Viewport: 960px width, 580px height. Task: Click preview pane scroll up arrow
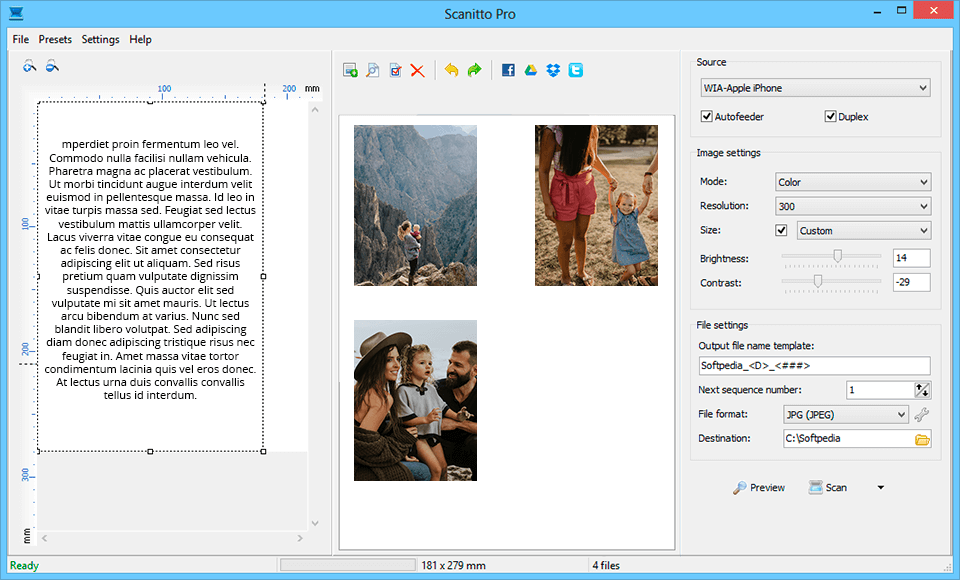coord(315,110)
